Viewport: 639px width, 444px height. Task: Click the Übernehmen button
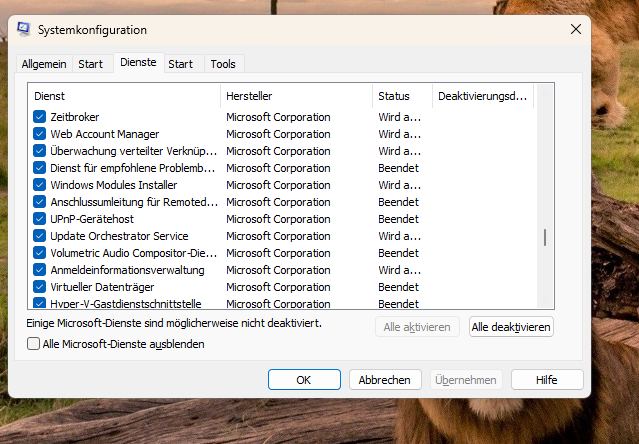(x=466, y=380)
